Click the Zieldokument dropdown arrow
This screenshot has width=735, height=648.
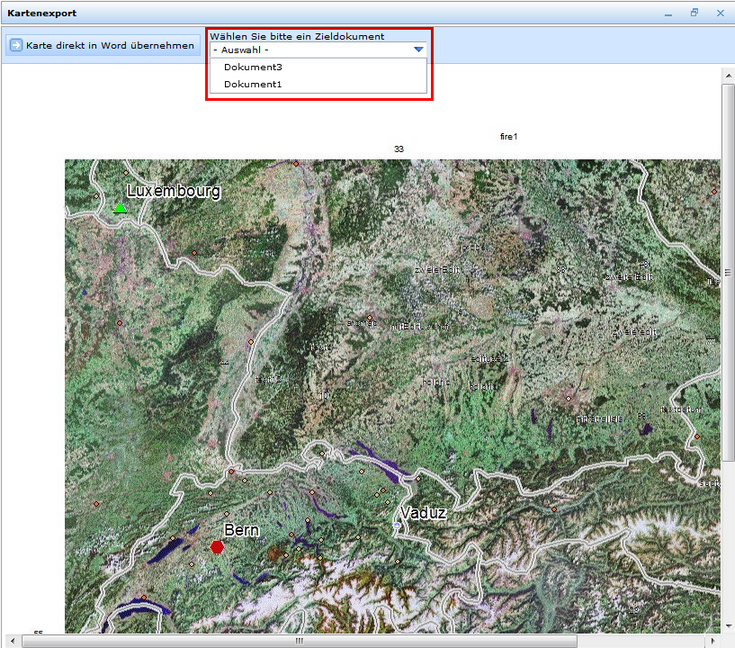click(419, 49)
